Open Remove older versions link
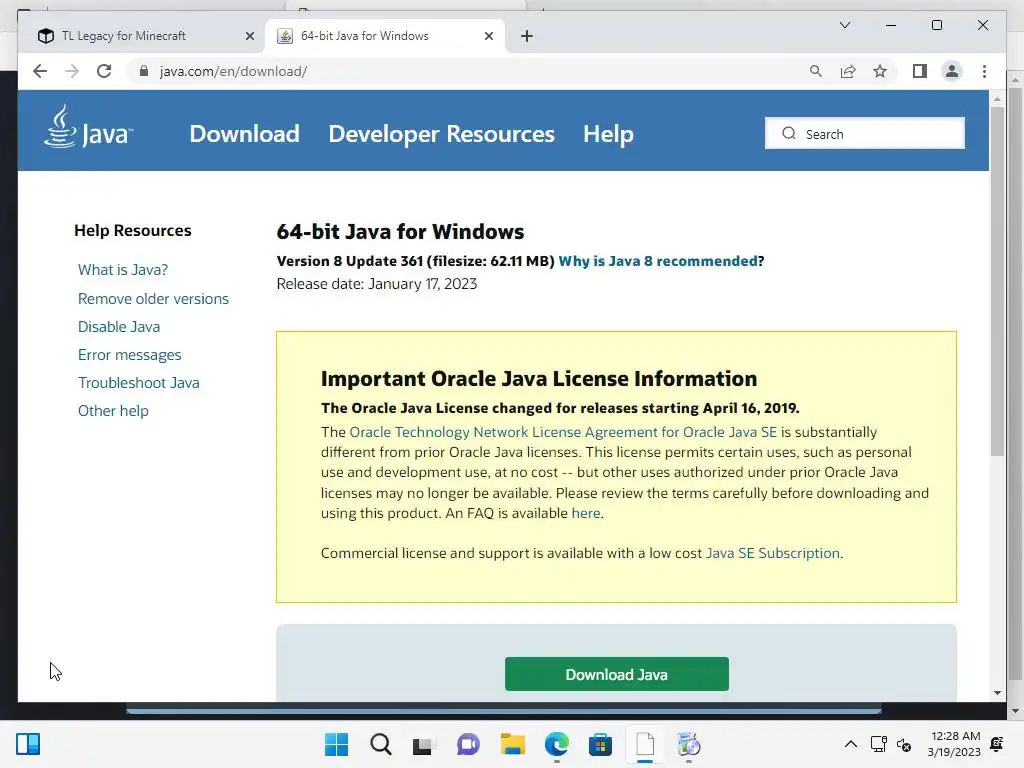Screen dimensions: 1024x768 (153, 298)
